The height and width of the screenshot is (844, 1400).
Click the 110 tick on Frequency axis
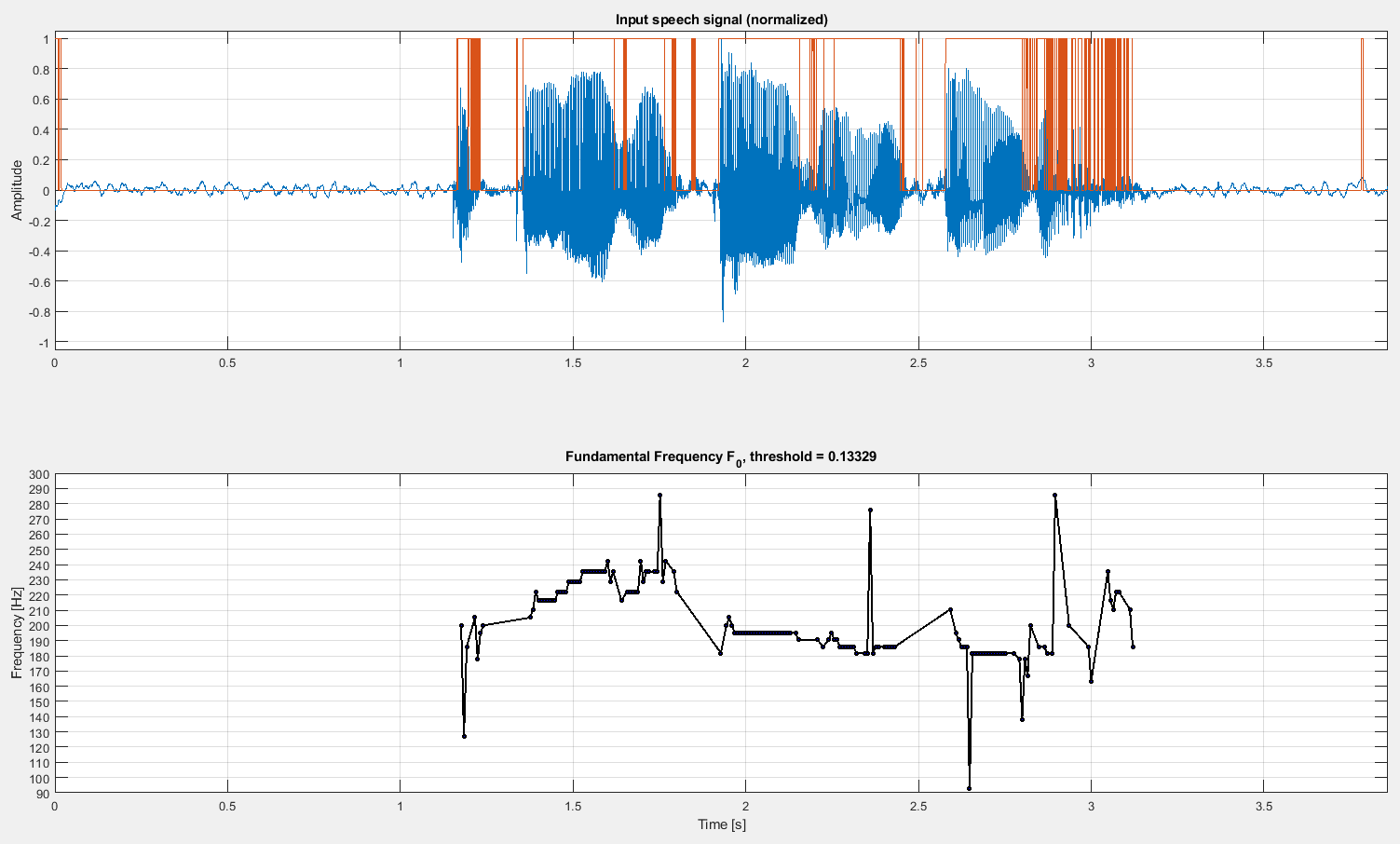click(40, 763)
